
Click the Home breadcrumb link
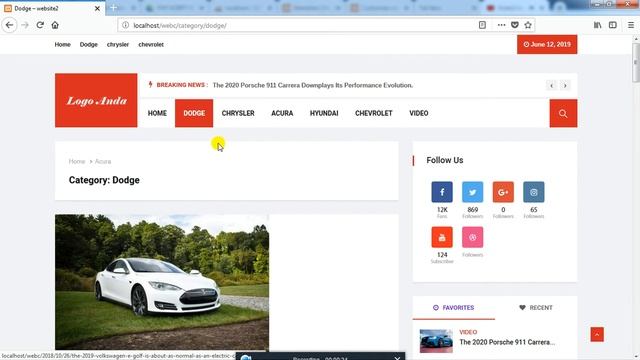[77, 162]
